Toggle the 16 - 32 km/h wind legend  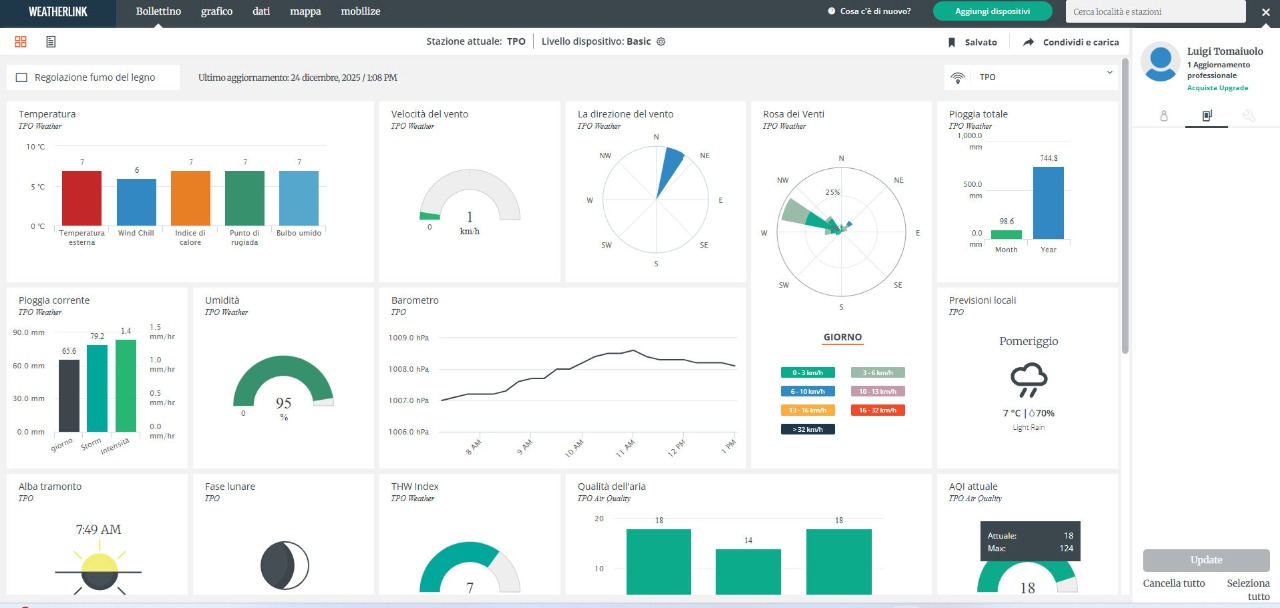[x=877, y=410]
